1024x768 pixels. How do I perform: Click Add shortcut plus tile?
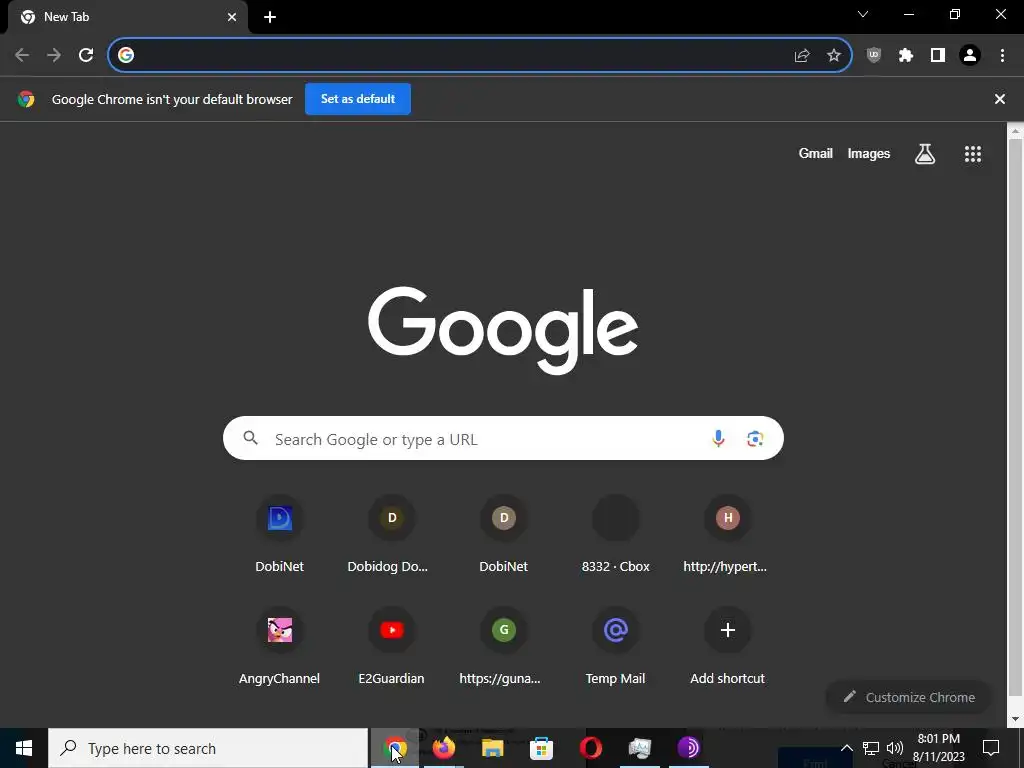click(x=728, y=647)
